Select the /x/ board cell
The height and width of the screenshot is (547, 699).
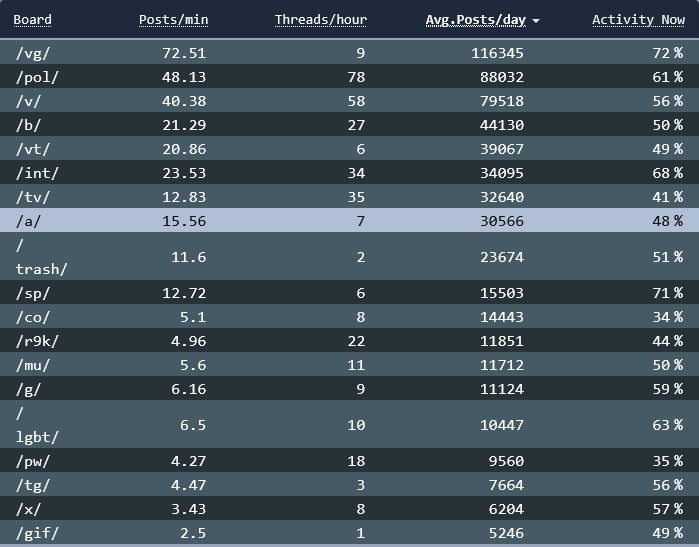pyautogui.click(x=28, y=510)
